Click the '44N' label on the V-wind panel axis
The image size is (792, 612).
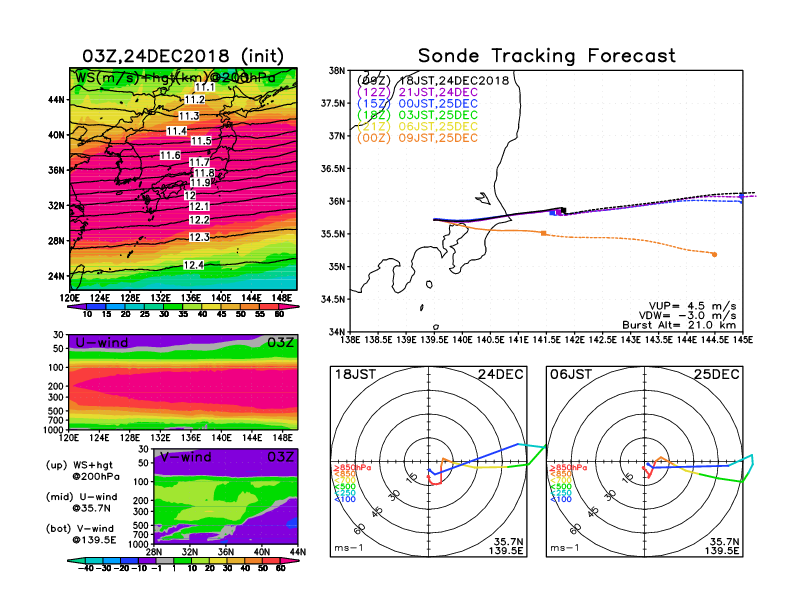[298, 552]
